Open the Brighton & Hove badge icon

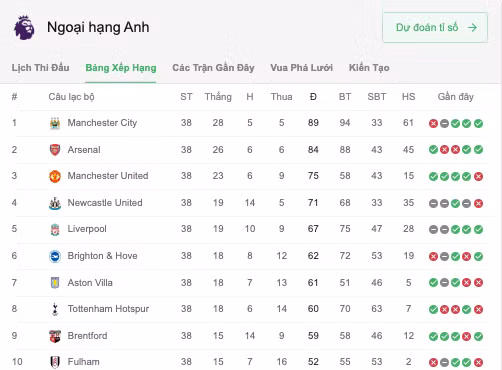pyautogui.click(x=55, y=256)
